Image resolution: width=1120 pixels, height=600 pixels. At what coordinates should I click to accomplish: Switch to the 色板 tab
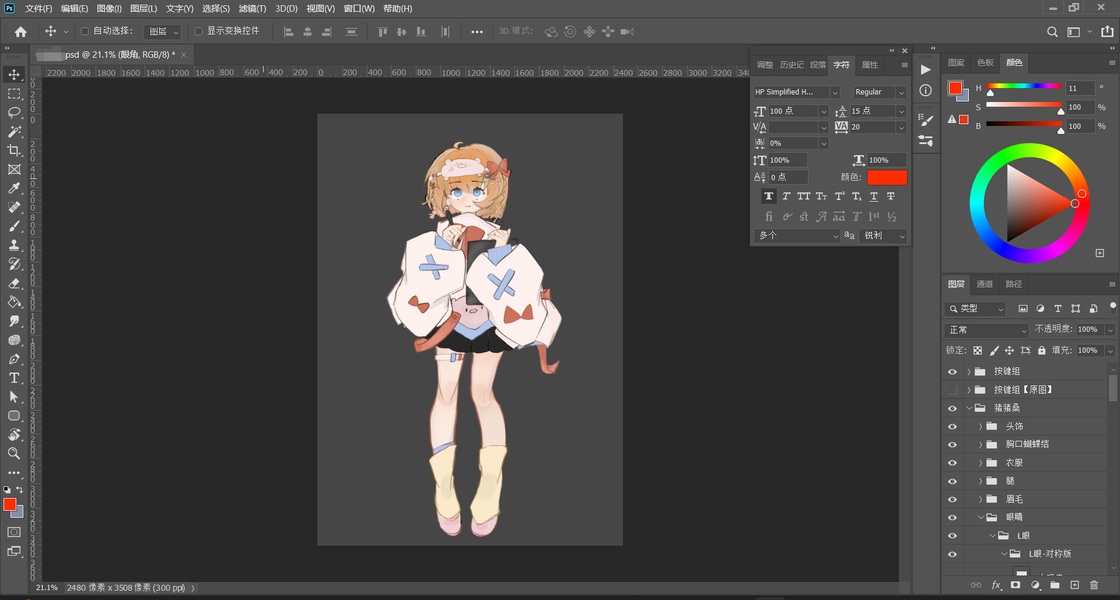coord(985,63)
